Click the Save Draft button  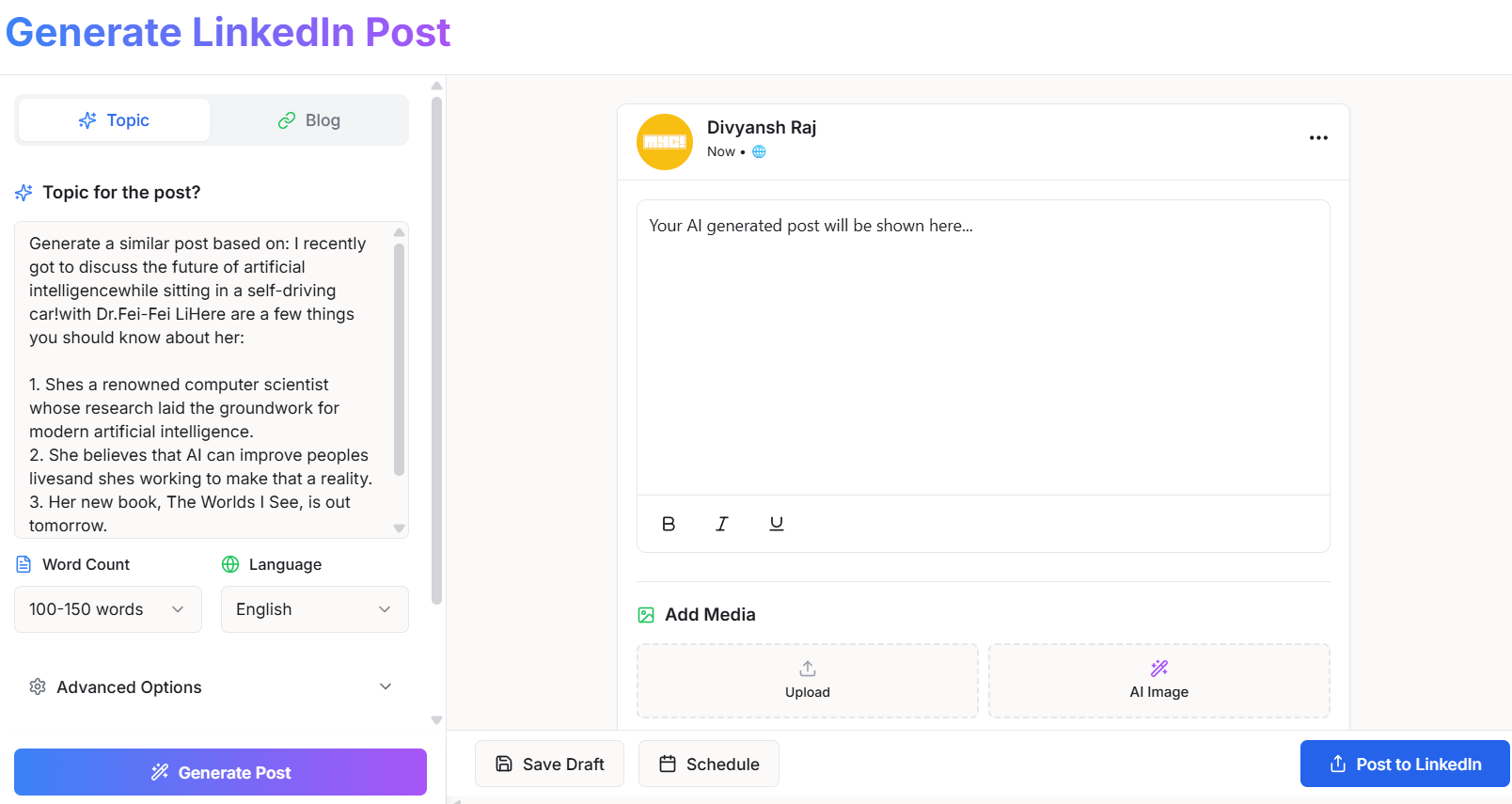coord(549,764)
